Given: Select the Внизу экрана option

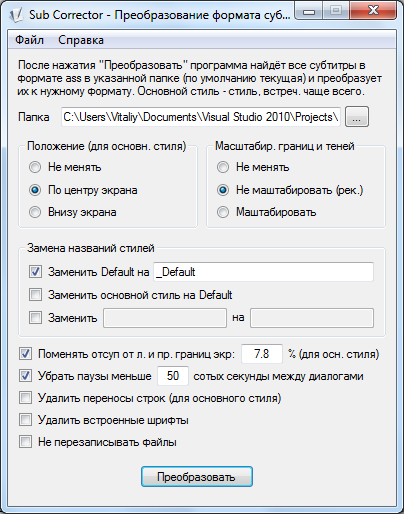Looking at the screenshot, I should [35, 212].
